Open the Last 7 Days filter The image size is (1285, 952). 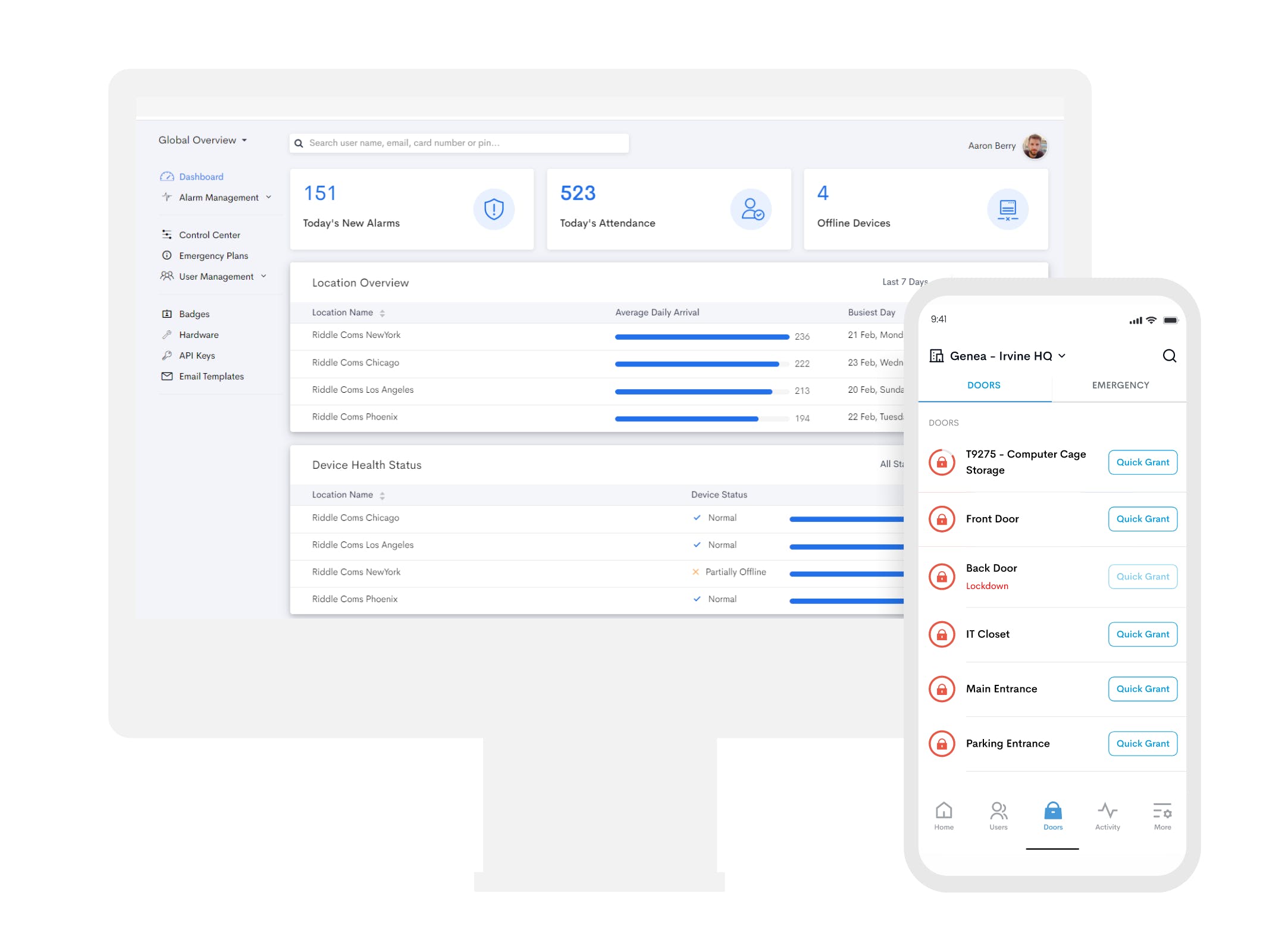905,282
